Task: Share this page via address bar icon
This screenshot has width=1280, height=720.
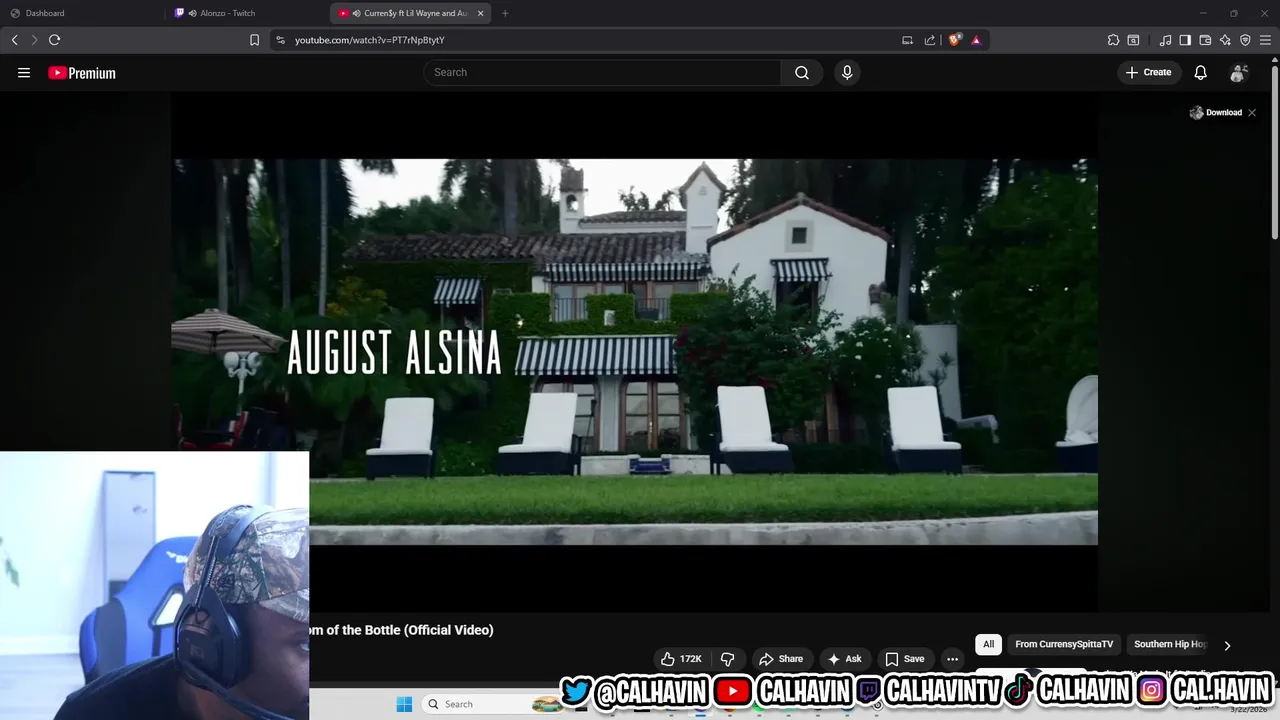Action: coord(930,40)
